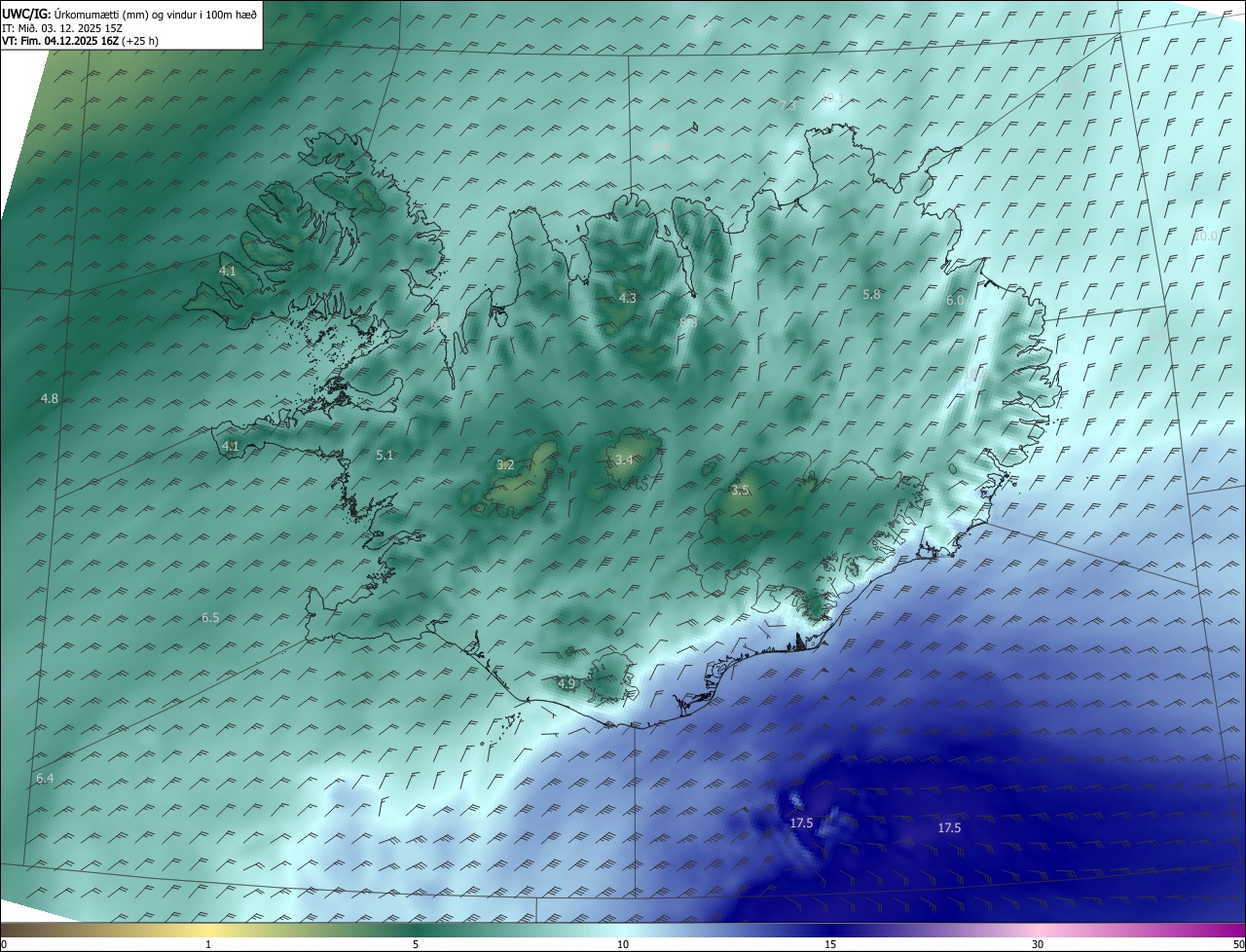The height and width of the screenshot is (952, 1246).
Task: Click the 6.5 value off the southwest coast
Action: [210, 618]
